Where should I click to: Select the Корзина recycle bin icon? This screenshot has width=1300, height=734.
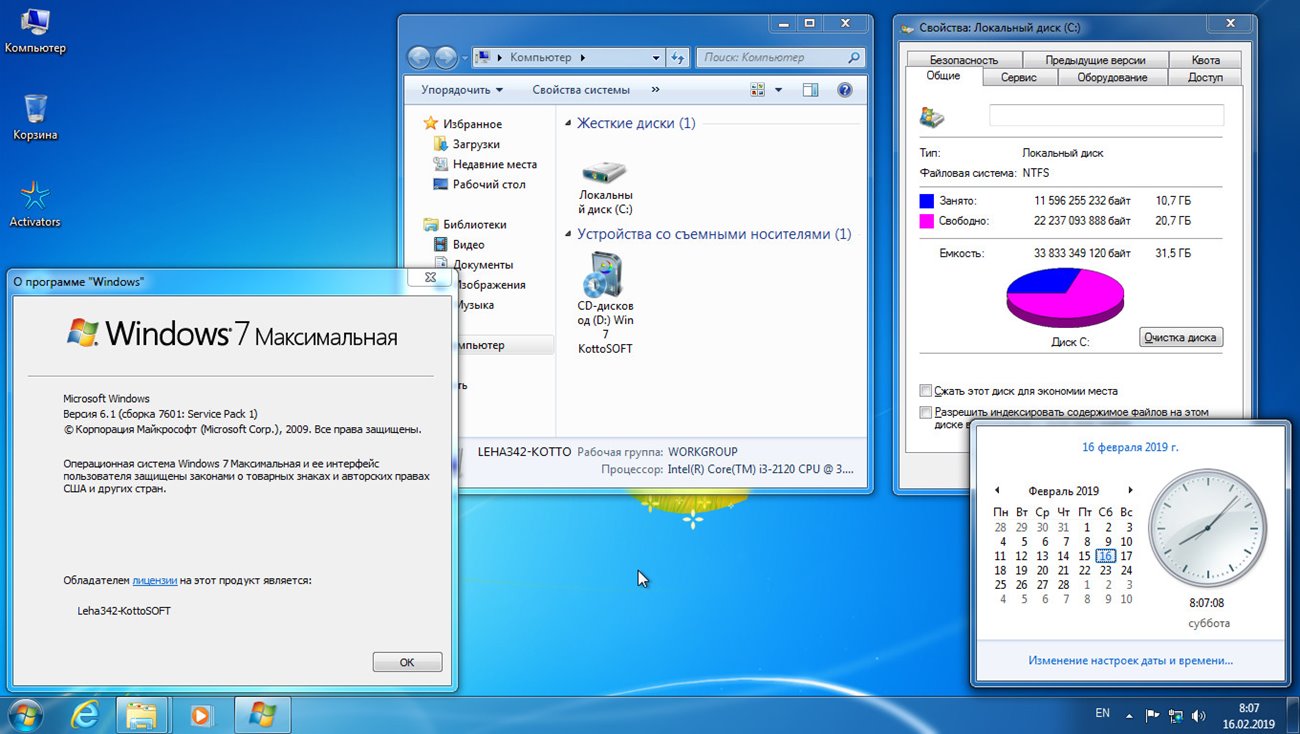[x=35, y=117]
